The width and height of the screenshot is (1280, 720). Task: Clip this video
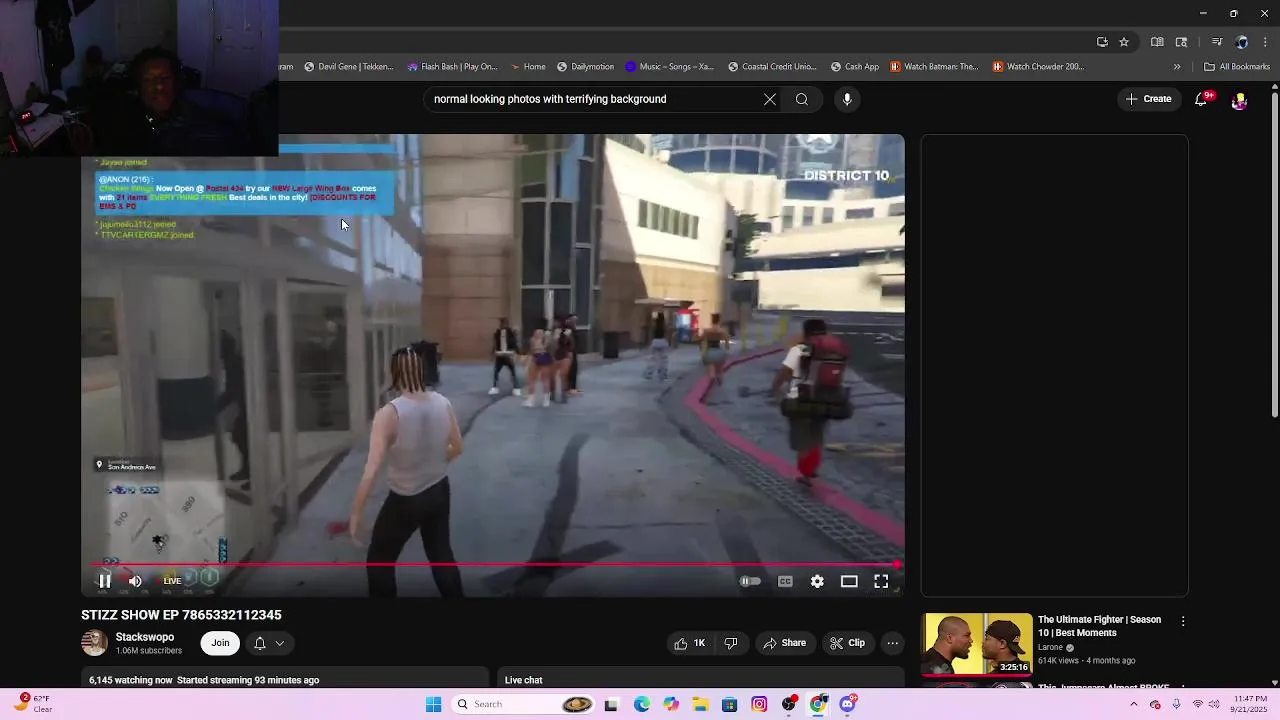point(847,643)
